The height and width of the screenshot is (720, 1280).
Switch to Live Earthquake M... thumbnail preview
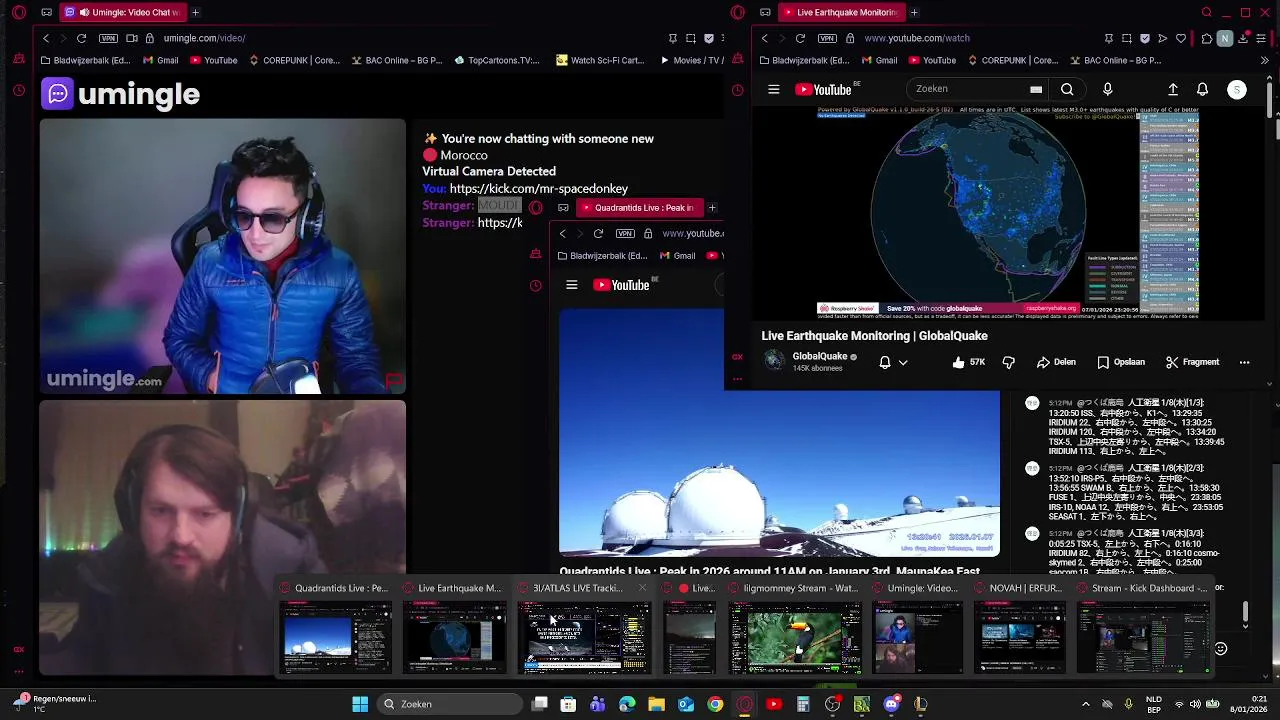(x=454, y=638)
